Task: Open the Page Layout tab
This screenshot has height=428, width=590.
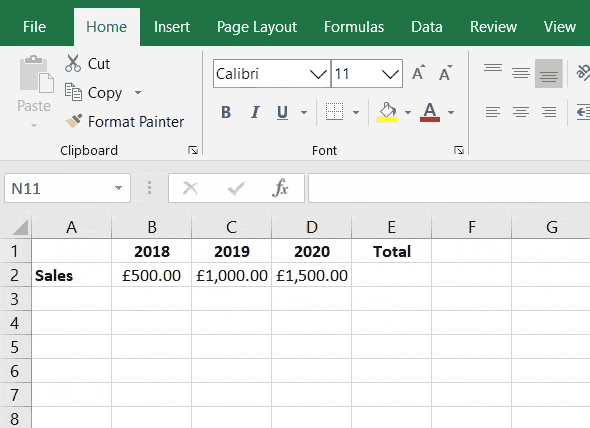Action: click(257, 27)
